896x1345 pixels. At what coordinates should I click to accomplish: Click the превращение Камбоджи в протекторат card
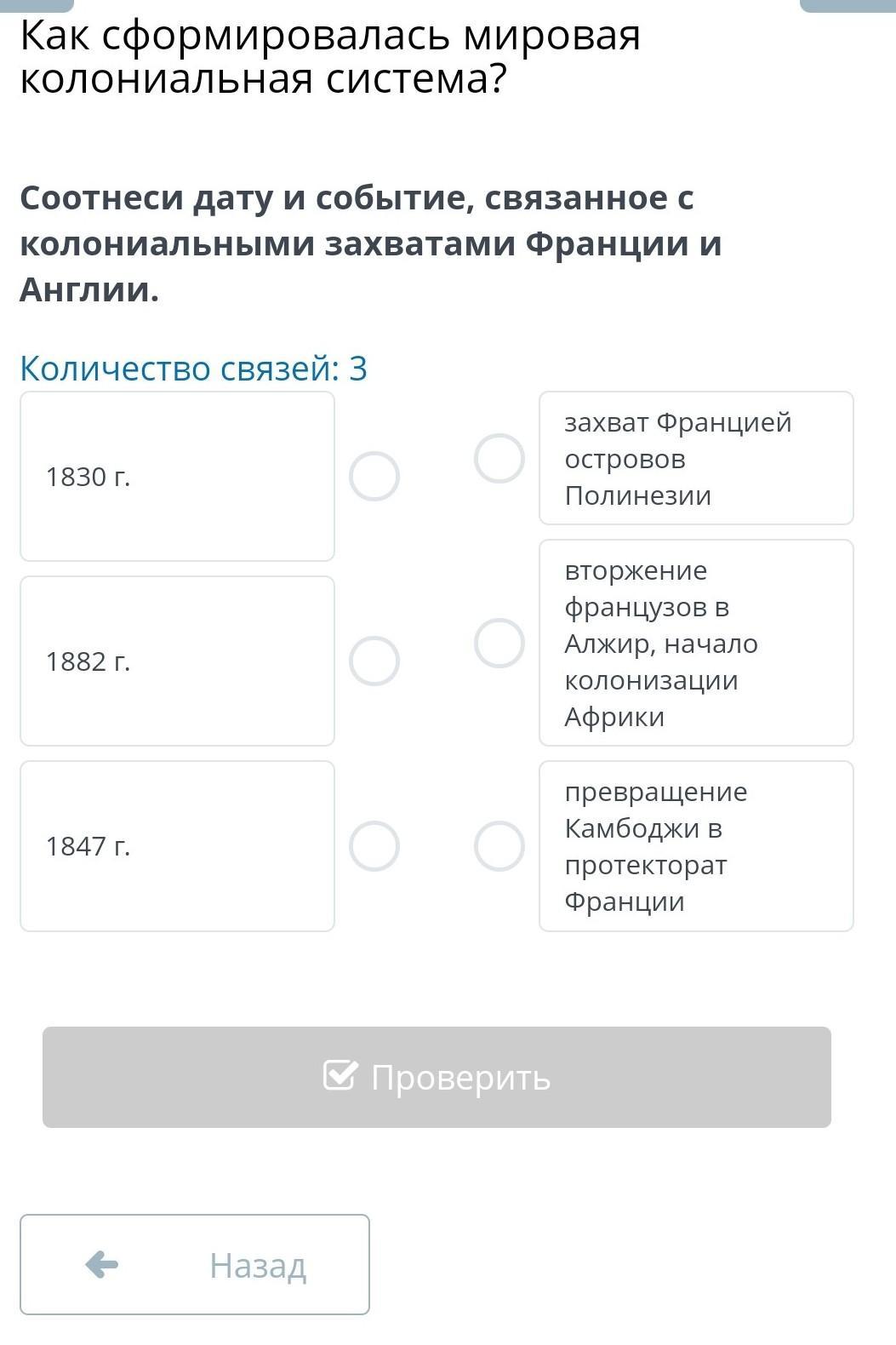(x=696, y=846)
